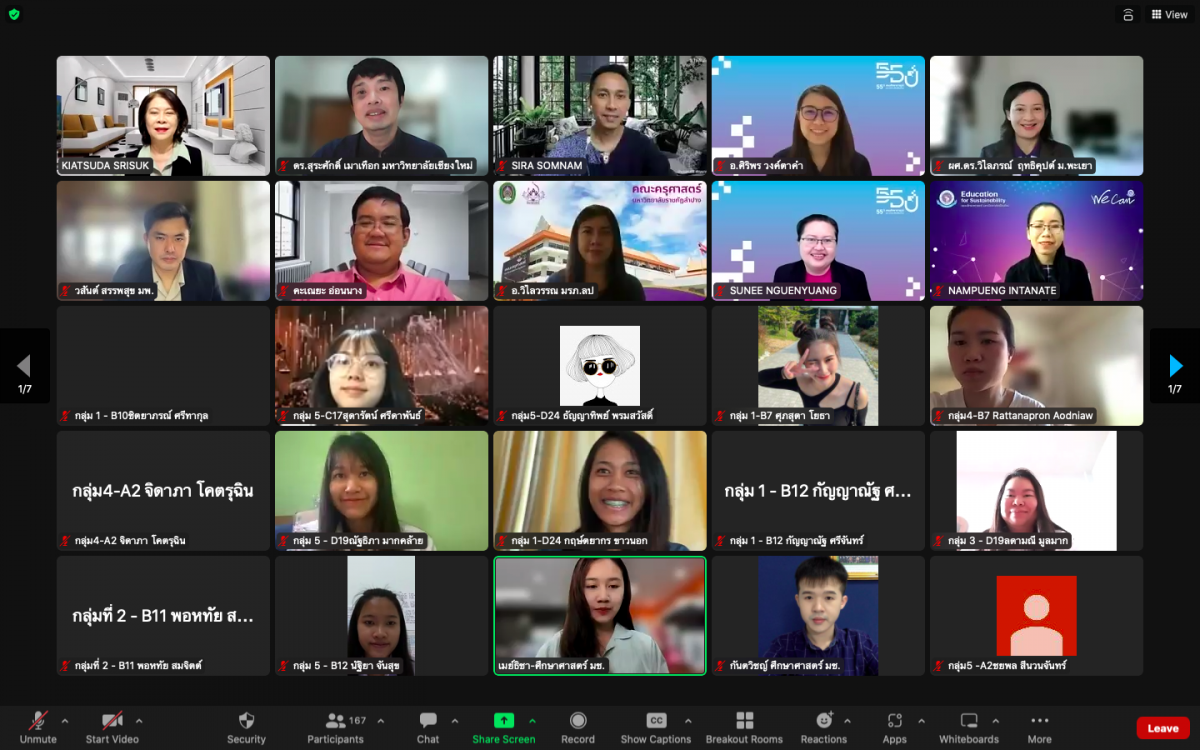
Task: Expand the Apps caret
Action: [922, 721]
